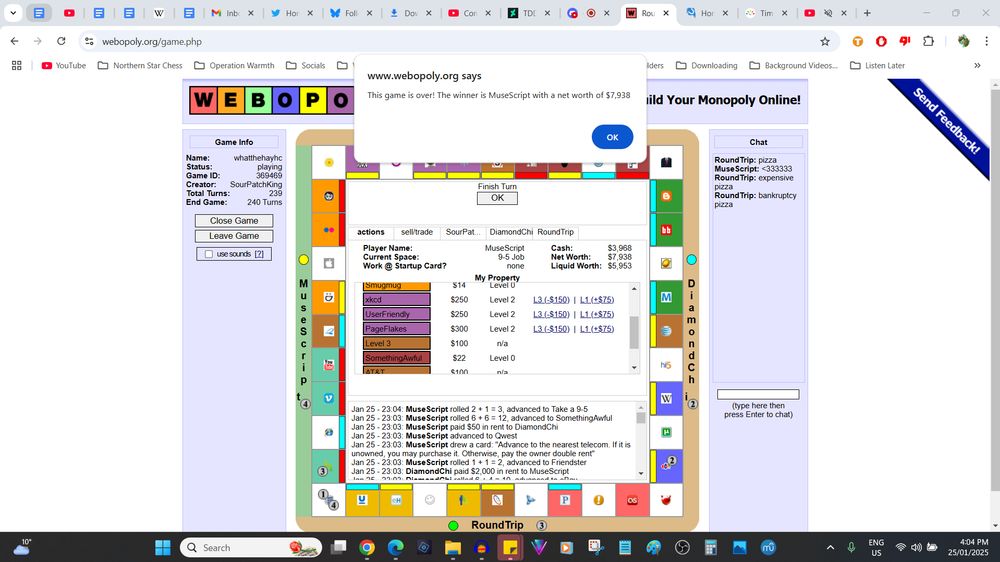Open the YouTube bookmark
Image resolution: width=1000 pixels, height=562 pixels.
pyautogui.click(x=63, y=65)
